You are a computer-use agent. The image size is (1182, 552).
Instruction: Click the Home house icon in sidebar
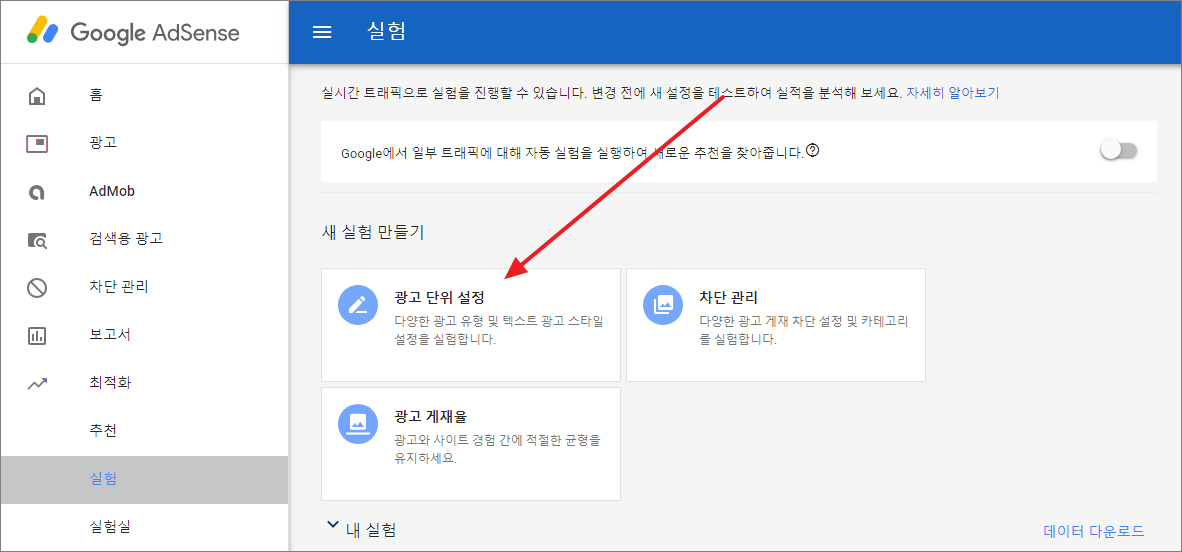(36, 97)
